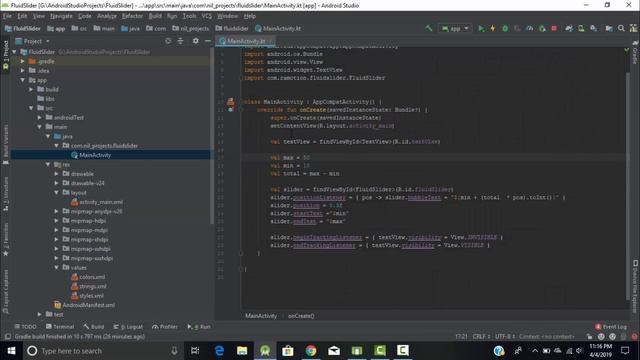Toggle the read-only lock icon in status bar

point(589,337)
